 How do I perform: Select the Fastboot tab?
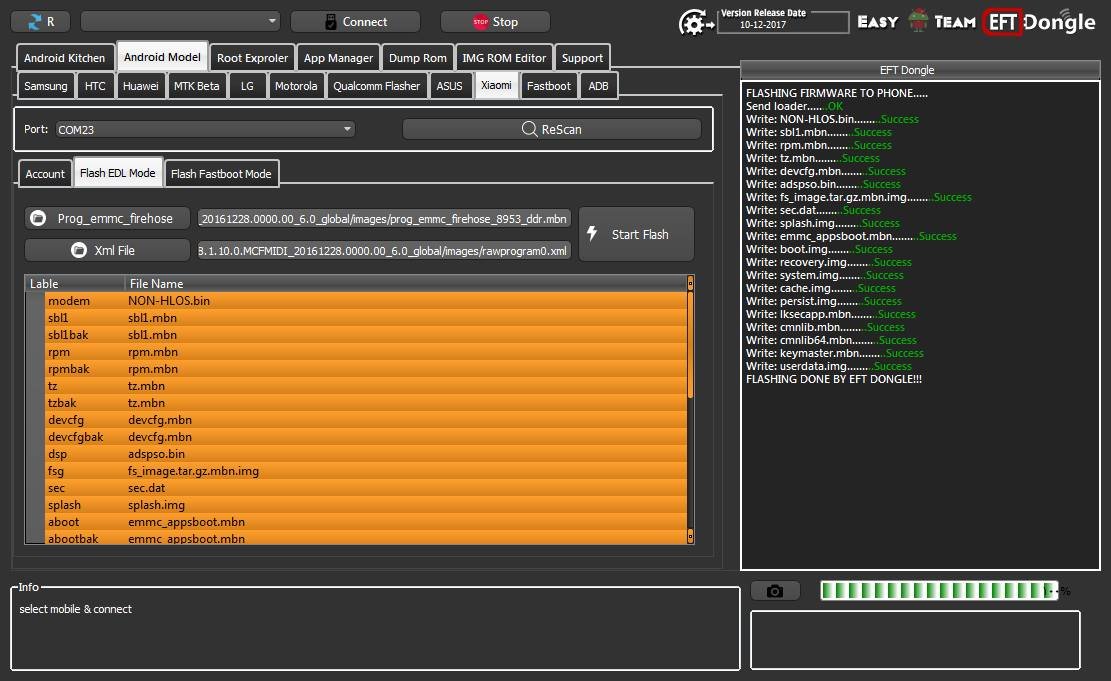tap(548, 86)
